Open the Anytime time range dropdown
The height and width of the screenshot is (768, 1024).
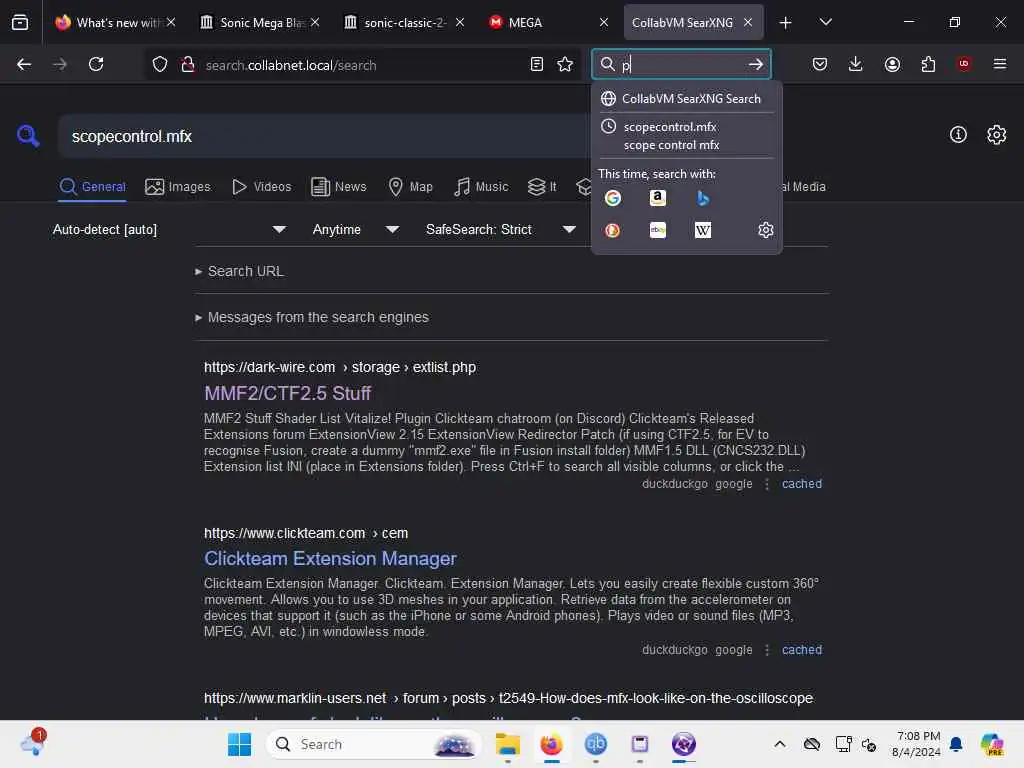click(x=355, y=230)
